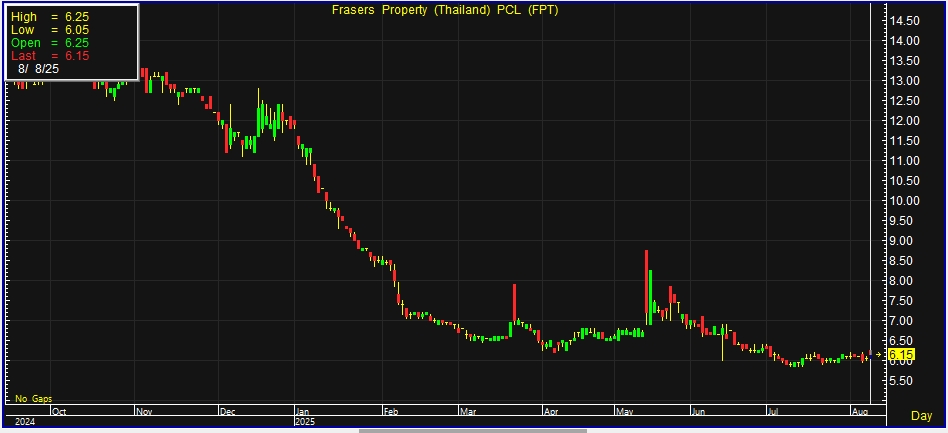948x433 pixels.
Task: Click the Mar label on the time axis
Action: tap(468, 412)
